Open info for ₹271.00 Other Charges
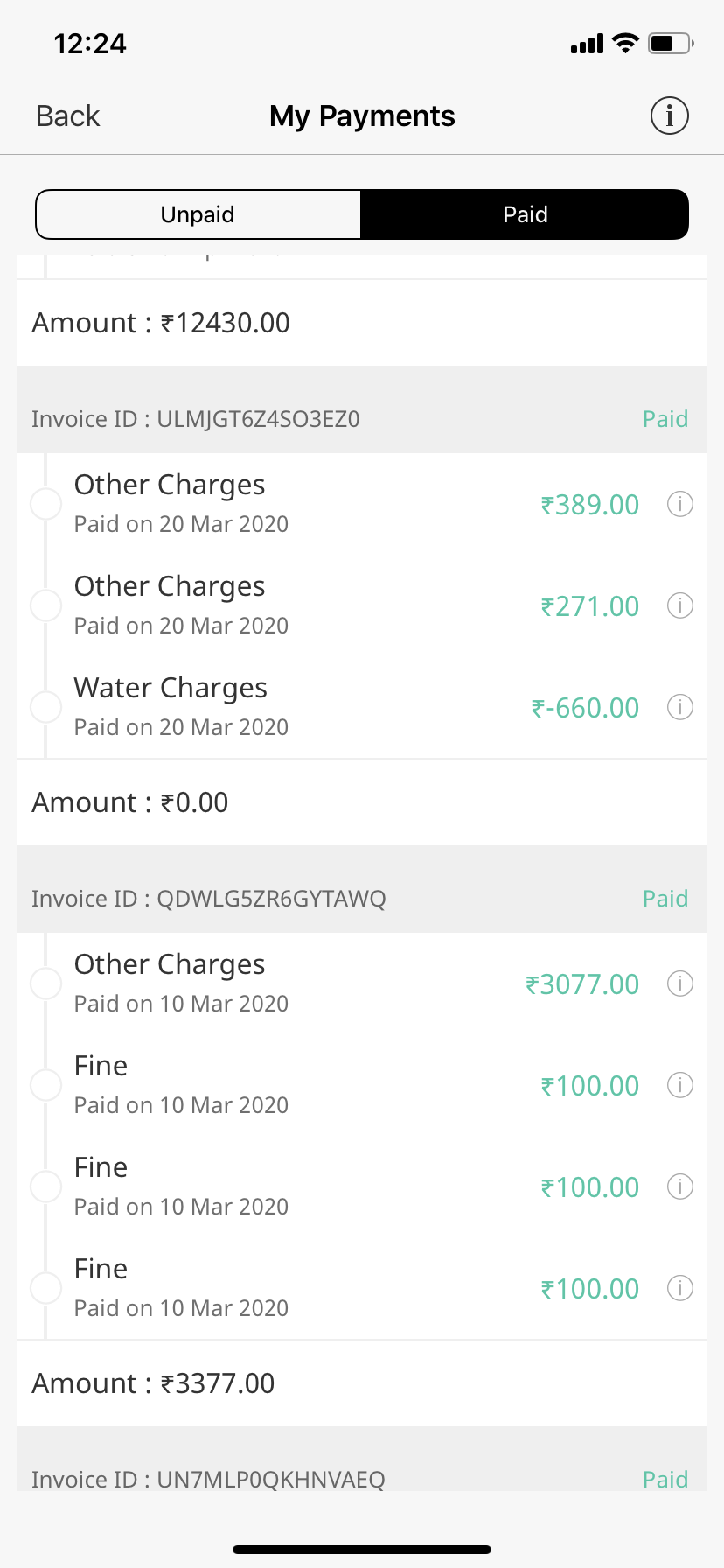The height and width of the screenshot is (1568, 724). (x=680, y=605)
